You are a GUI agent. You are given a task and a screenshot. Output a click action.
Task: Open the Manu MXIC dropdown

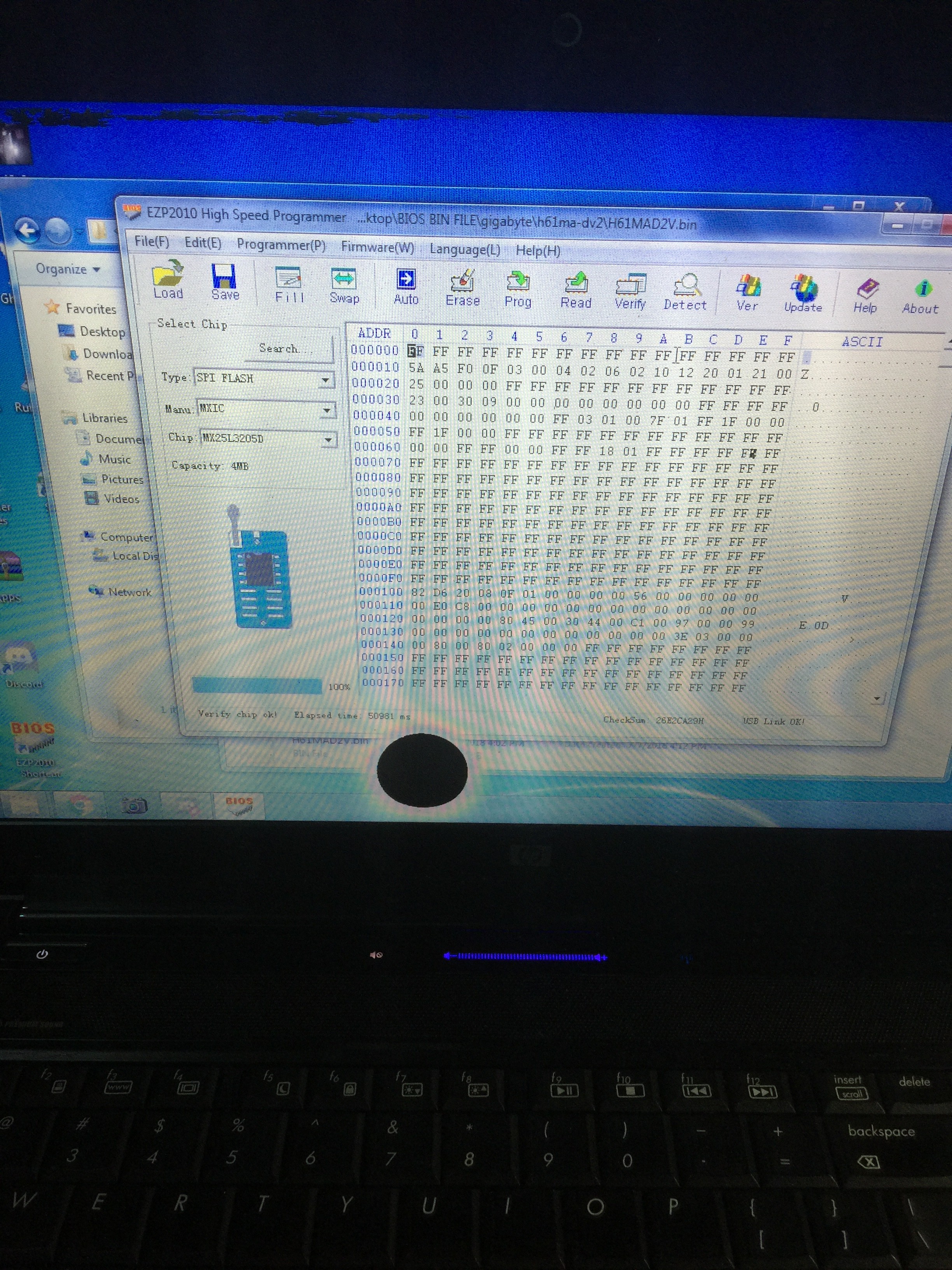(x=327, y=410)
